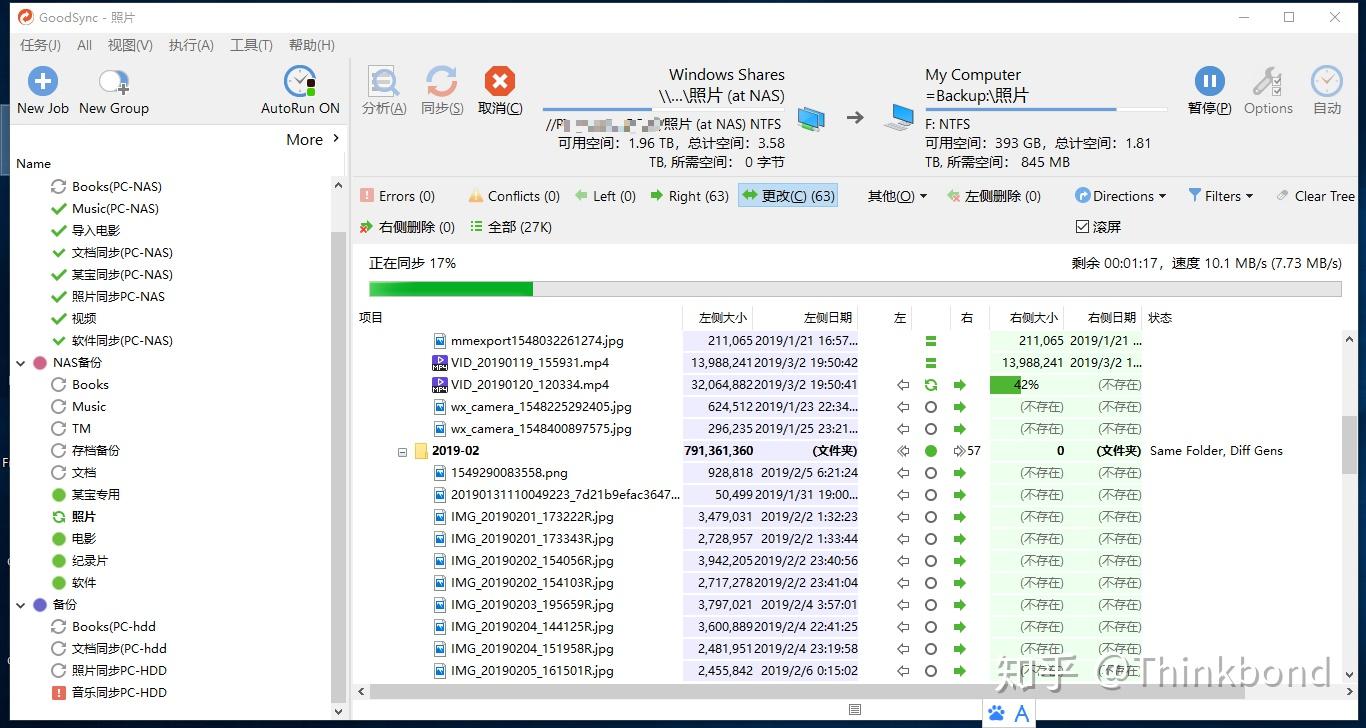
Task: Click the 暂停(P) pause icon
Action: (x=1209, y=81)
